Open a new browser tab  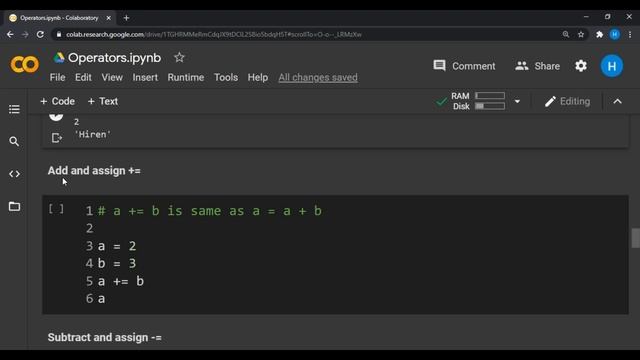click(x=126, y=18)
